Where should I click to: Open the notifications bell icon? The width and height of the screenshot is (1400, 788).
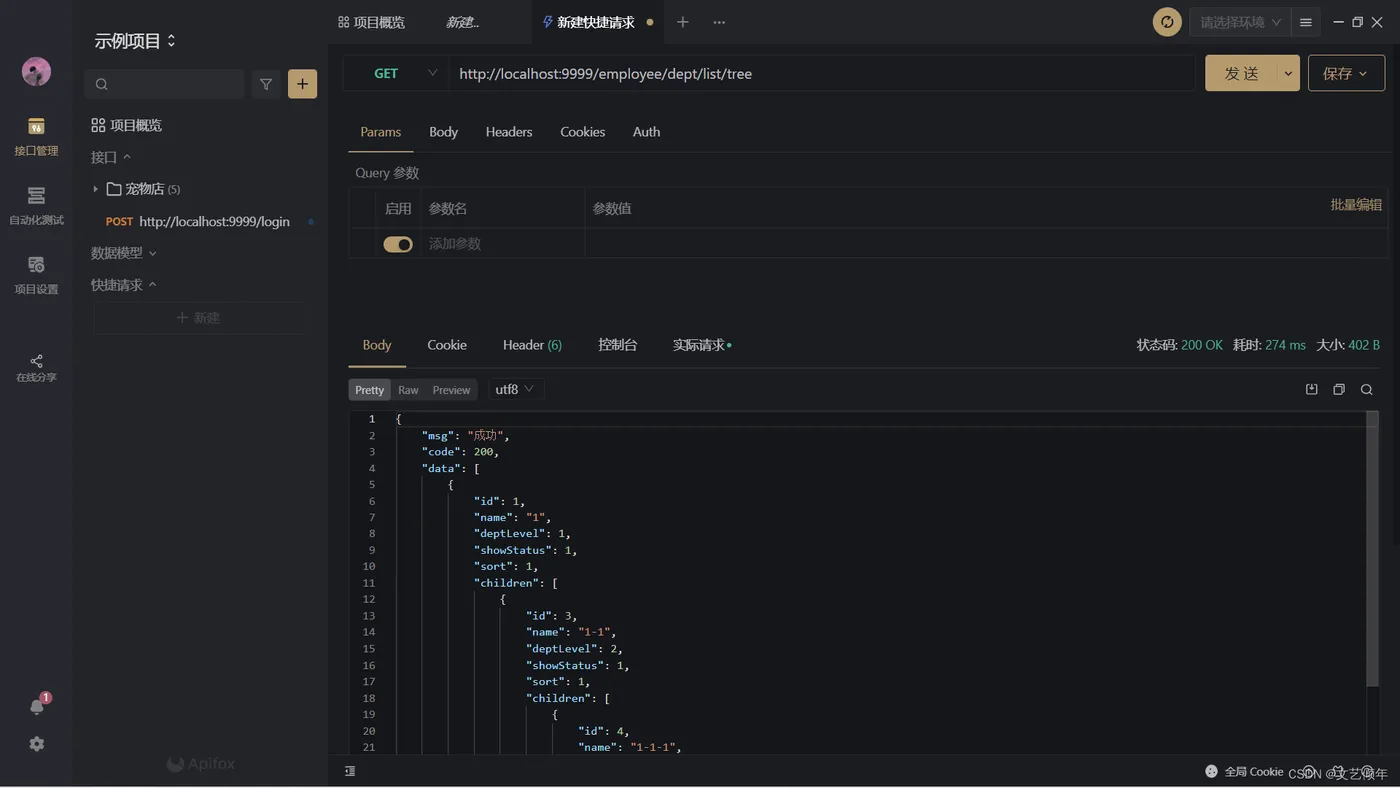click(37, 706)
